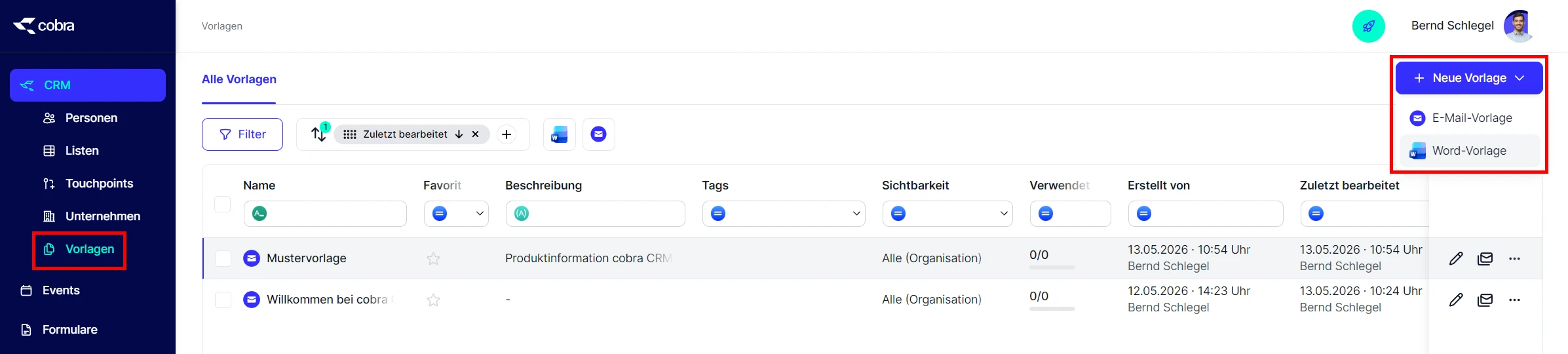Open the Sichtbarkeit filter dropdown
This screenshot has height=354, width=1568.
pyautogui.click(x=947, y=214)
